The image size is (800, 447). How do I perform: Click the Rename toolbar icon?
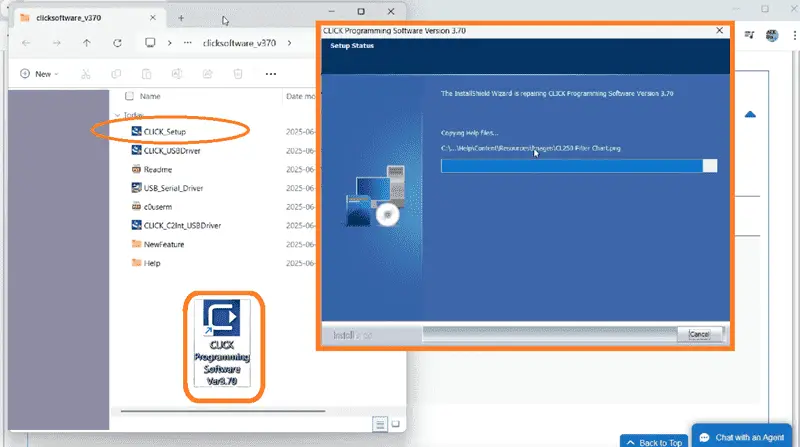point(177,74)
